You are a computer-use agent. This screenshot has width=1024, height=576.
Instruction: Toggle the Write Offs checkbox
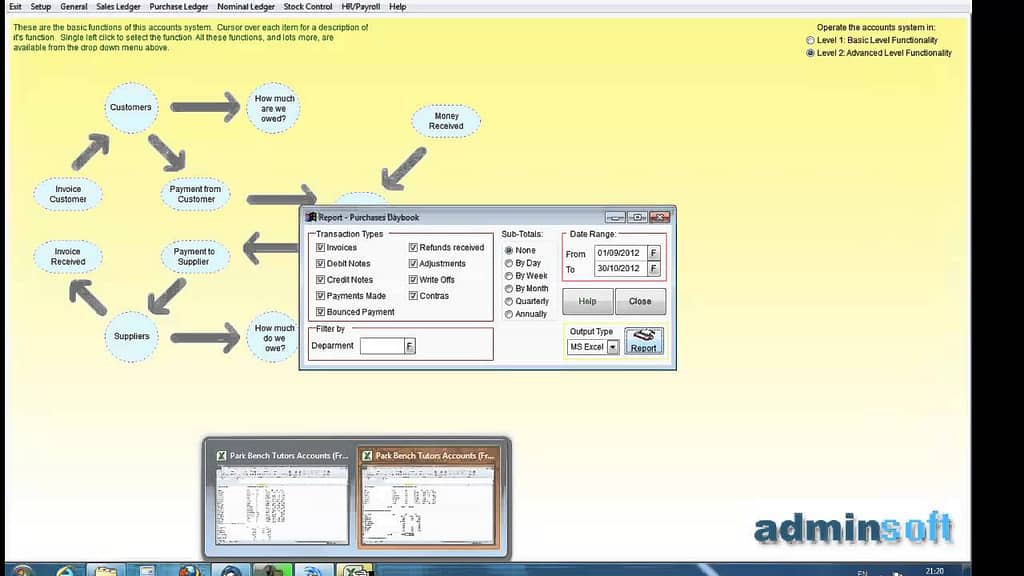click(413, 280)
